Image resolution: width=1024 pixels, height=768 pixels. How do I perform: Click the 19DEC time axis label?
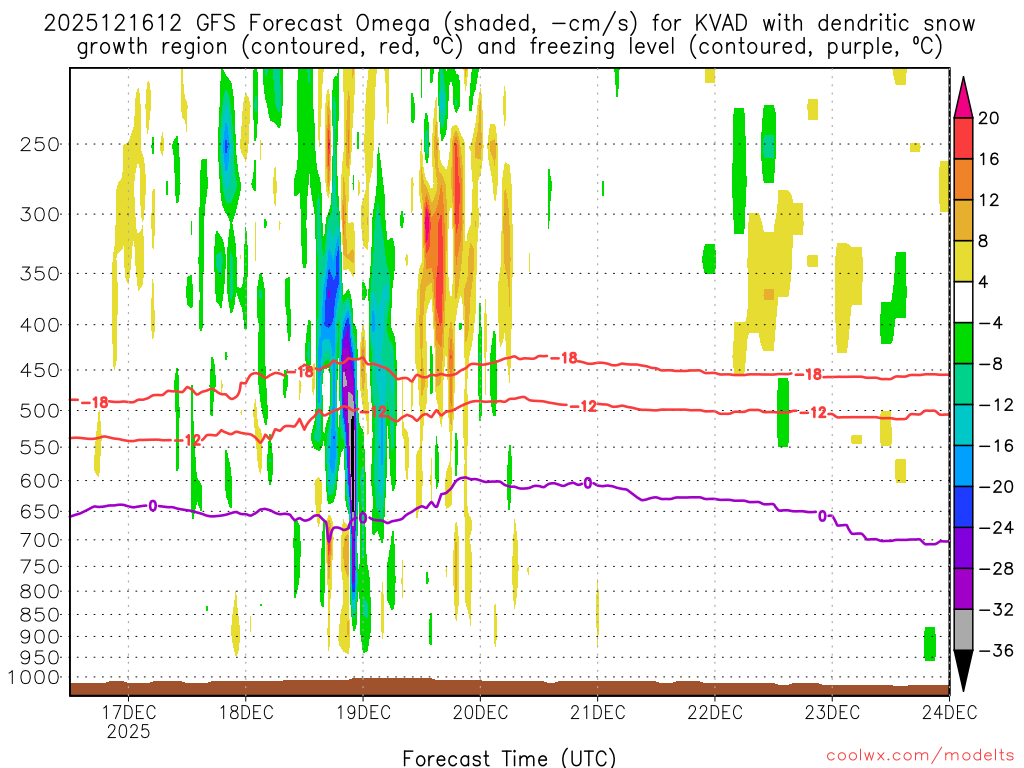coord(363,712)
